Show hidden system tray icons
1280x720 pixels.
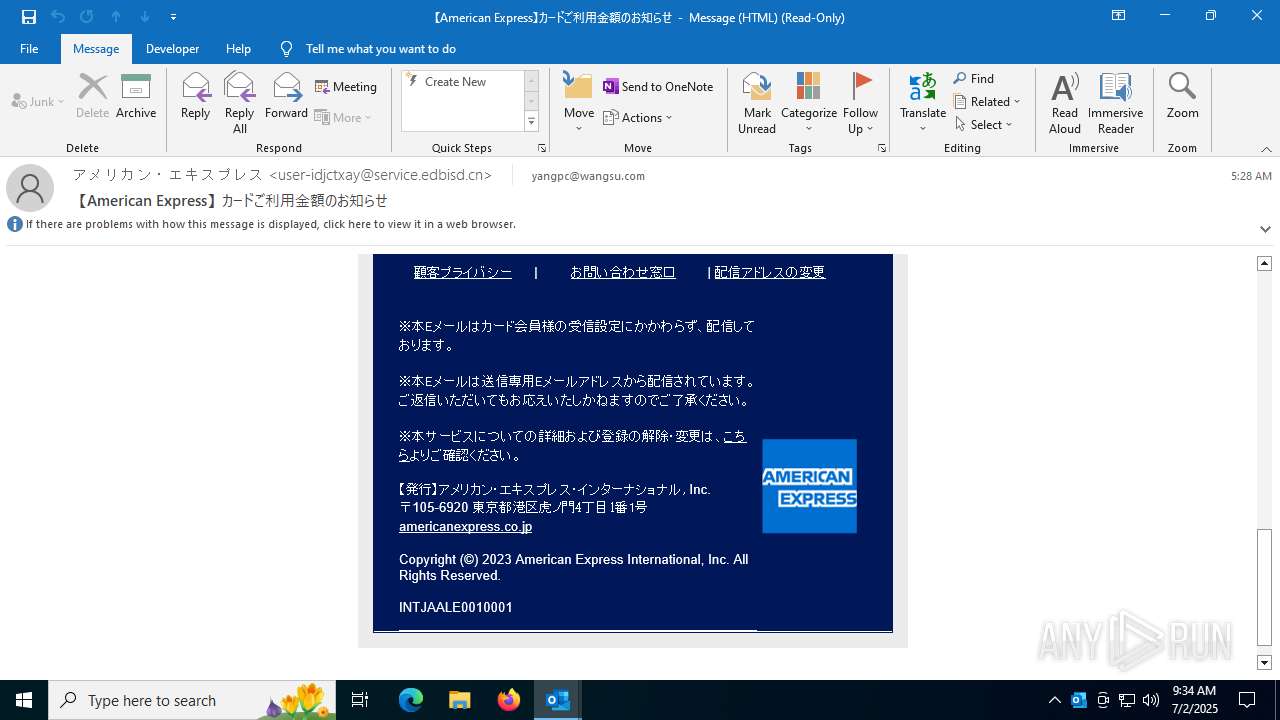pyautogui.click(x=1054, y=700)
